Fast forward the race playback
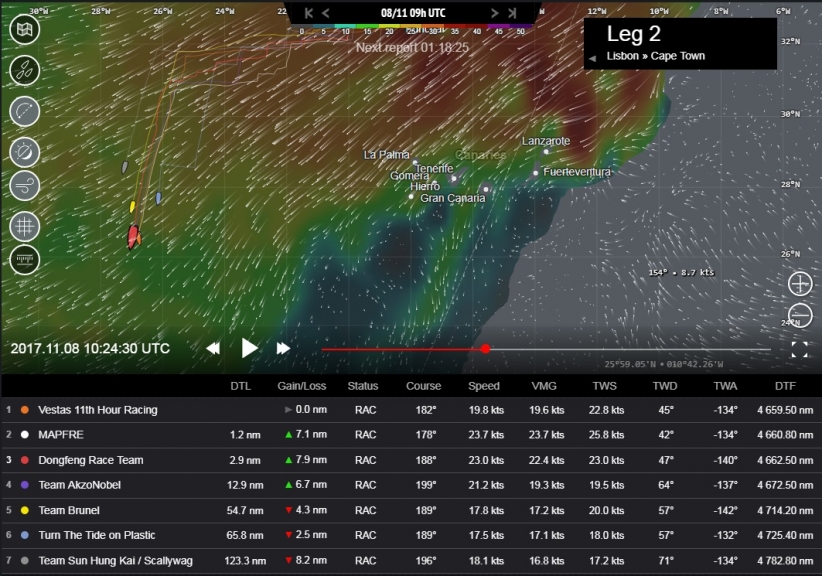The image size is (822, 576). tap(283, 349)
